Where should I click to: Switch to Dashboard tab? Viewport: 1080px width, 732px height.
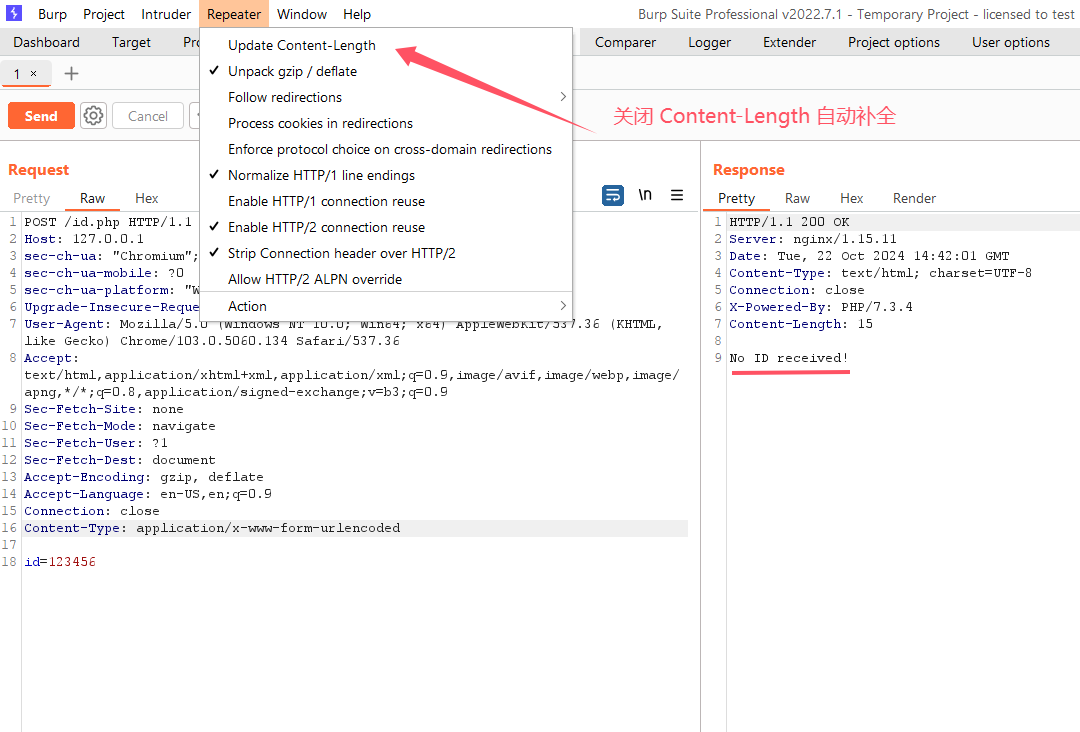(x=46, y=43)
